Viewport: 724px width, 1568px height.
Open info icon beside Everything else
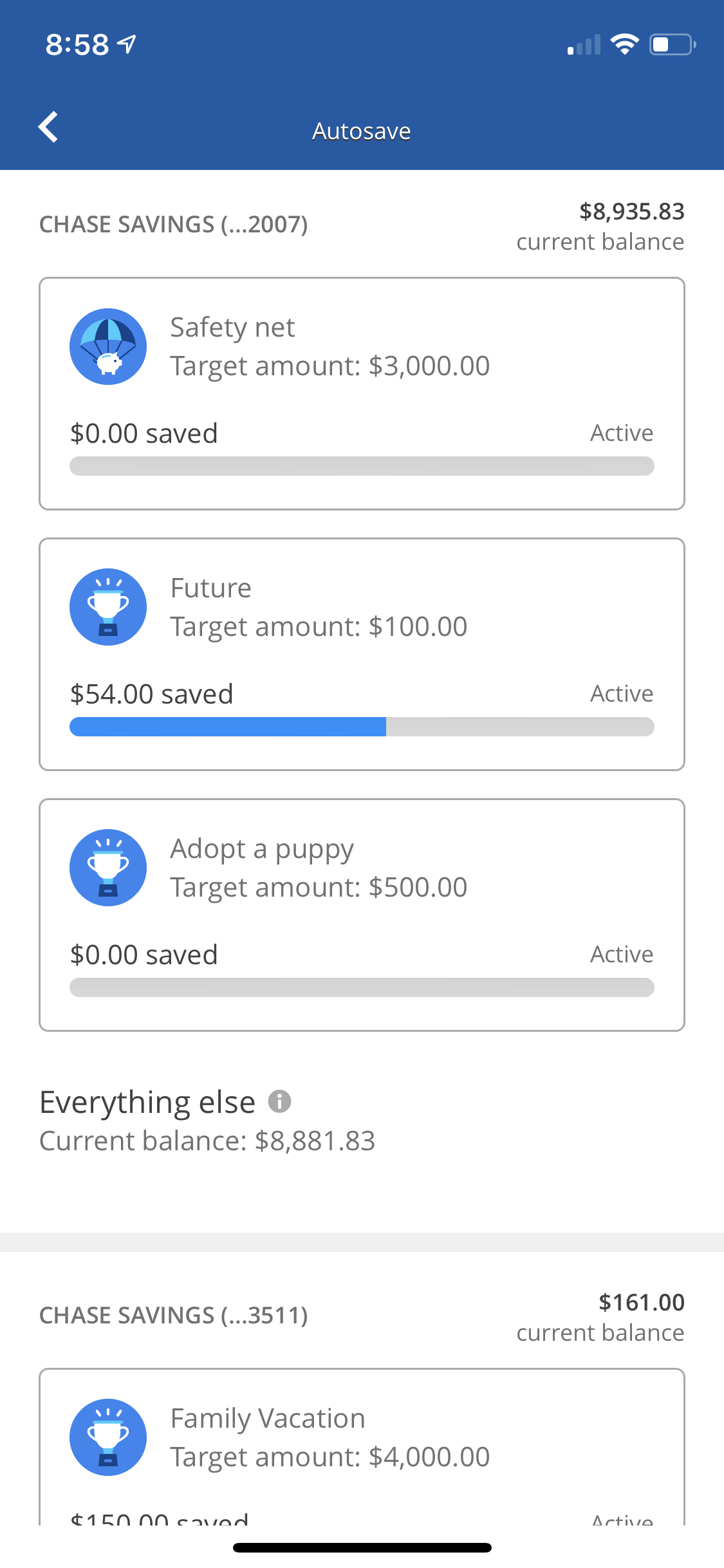coord(279,1101)
